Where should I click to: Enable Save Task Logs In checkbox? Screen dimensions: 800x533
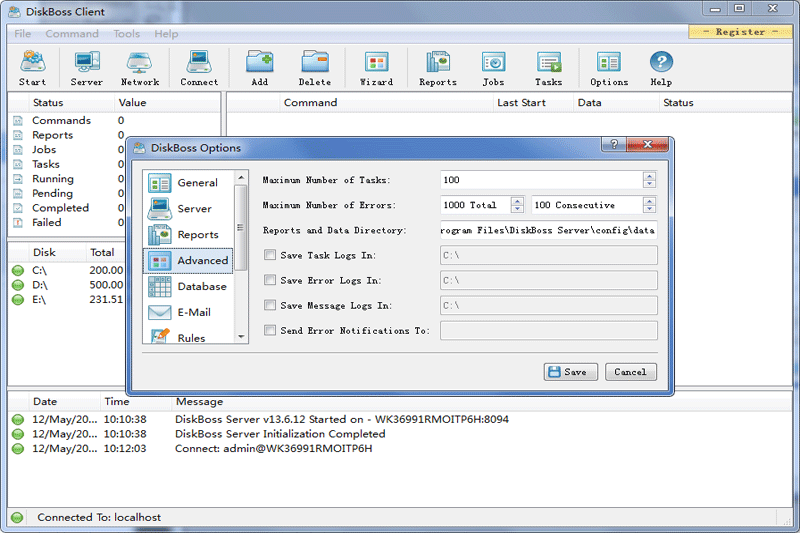point(270,255)
